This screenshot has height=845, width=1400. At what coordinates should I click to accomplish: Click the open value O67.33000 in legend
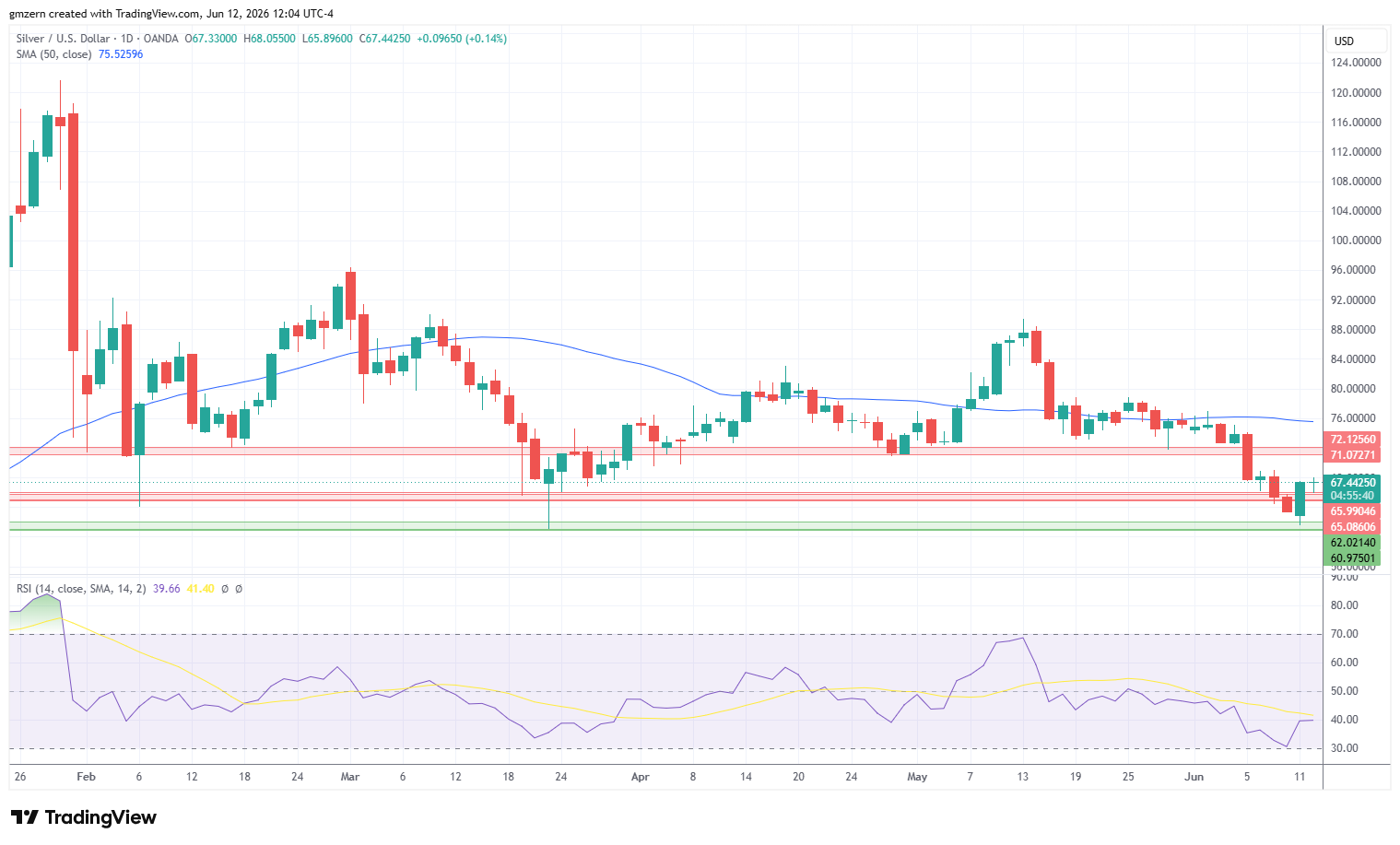(x=211, y=39)
